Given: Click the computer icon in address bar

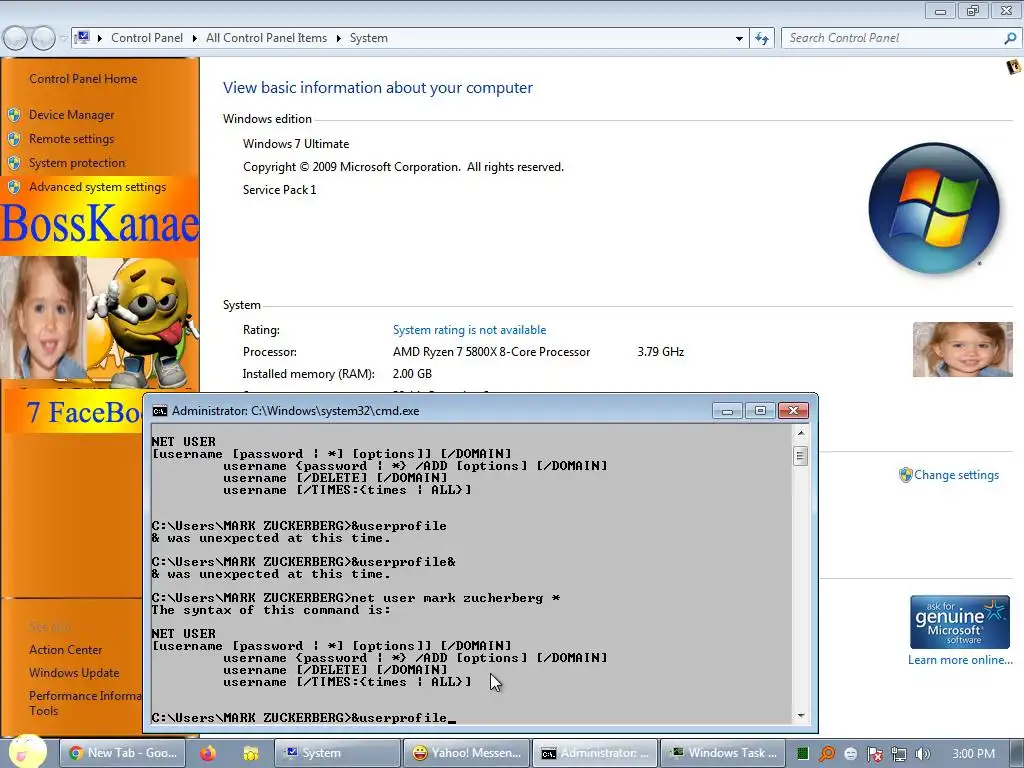Looking at the screenshot, I should [82, 38].
